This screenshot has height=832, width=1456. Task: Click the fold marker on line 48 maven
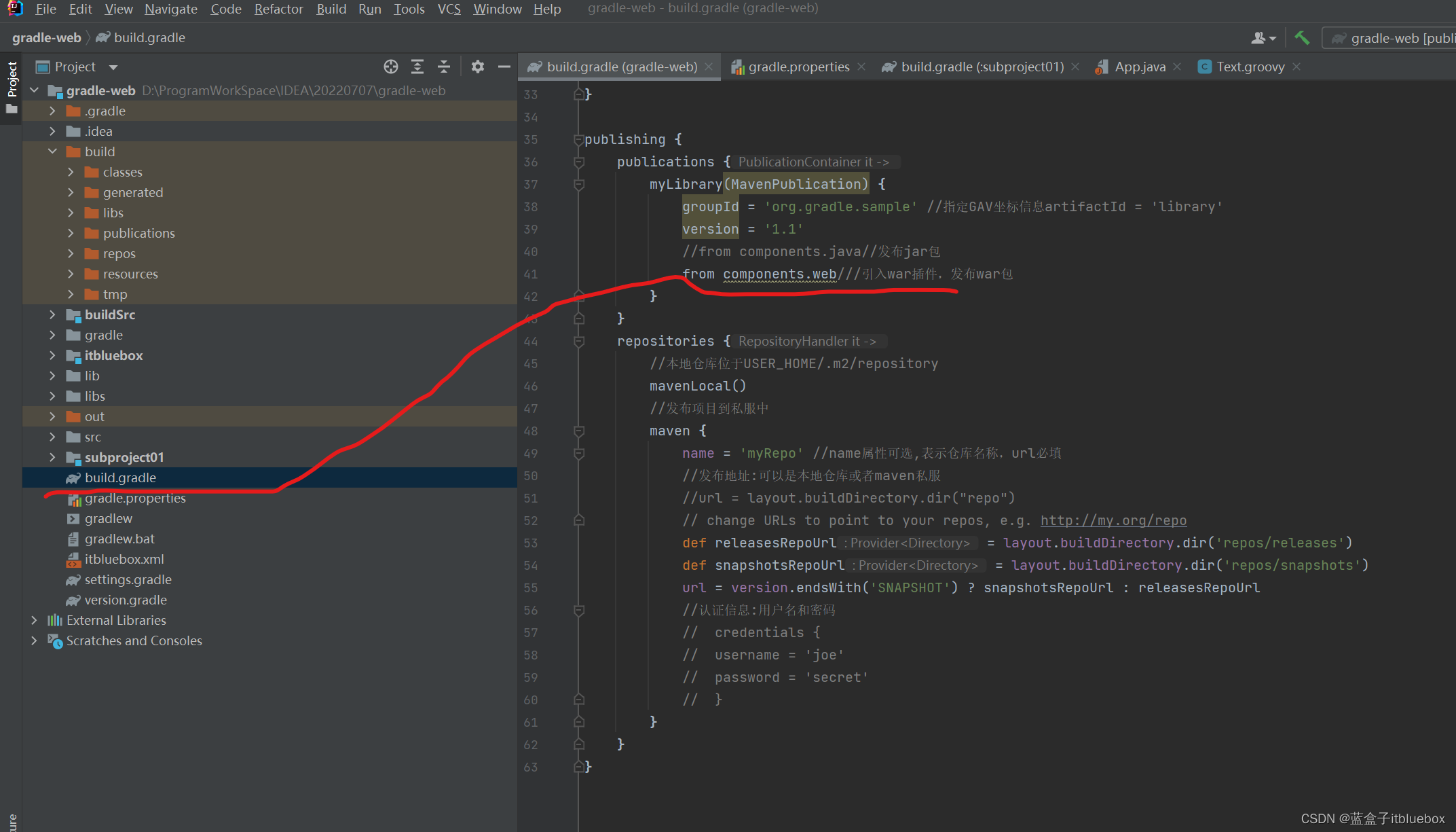click(578, 431)
